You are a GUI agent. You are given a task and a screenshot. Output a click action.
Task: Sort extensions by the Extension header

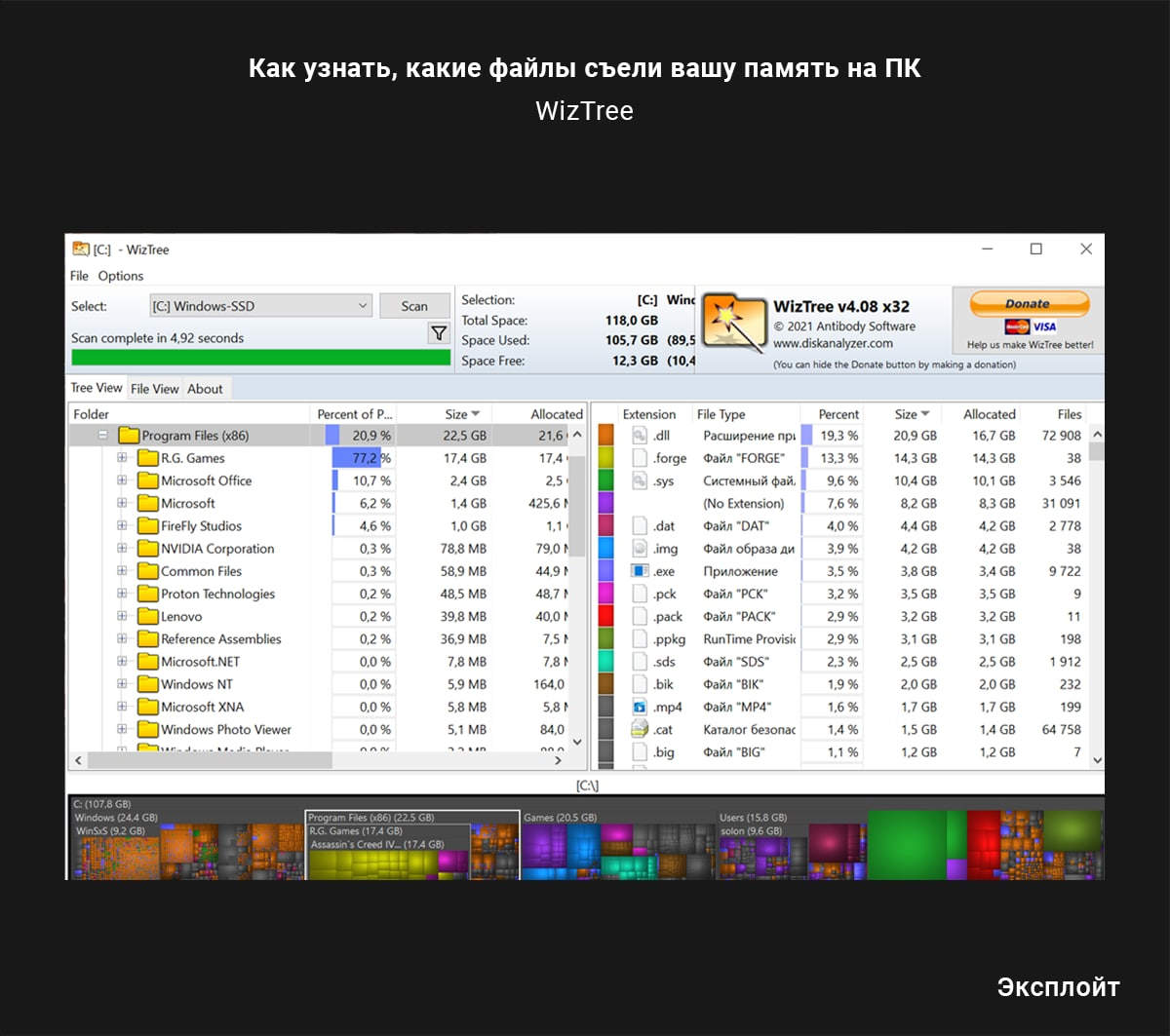coord(649,414)
